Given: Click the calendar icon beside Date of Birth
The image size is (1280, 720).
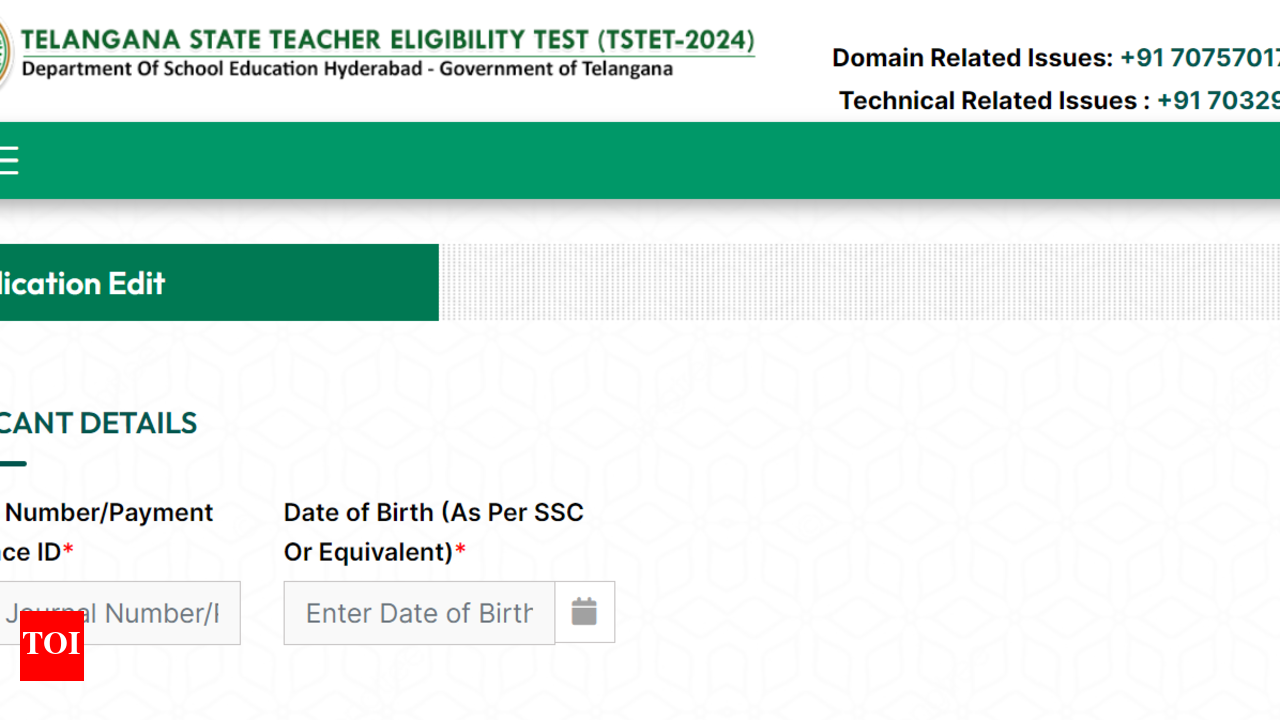Looking at the screenshot, I should (584, 612).
